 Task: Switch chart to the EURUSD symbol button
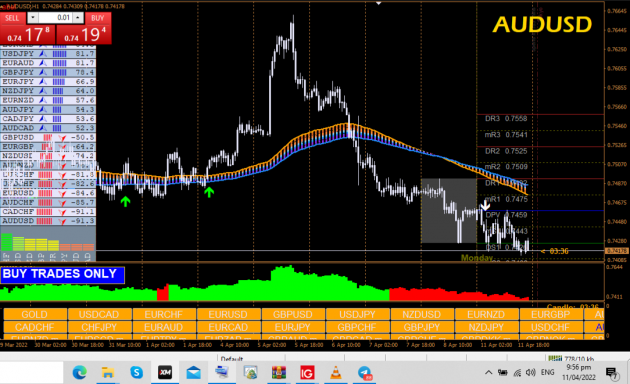[228, 314]
